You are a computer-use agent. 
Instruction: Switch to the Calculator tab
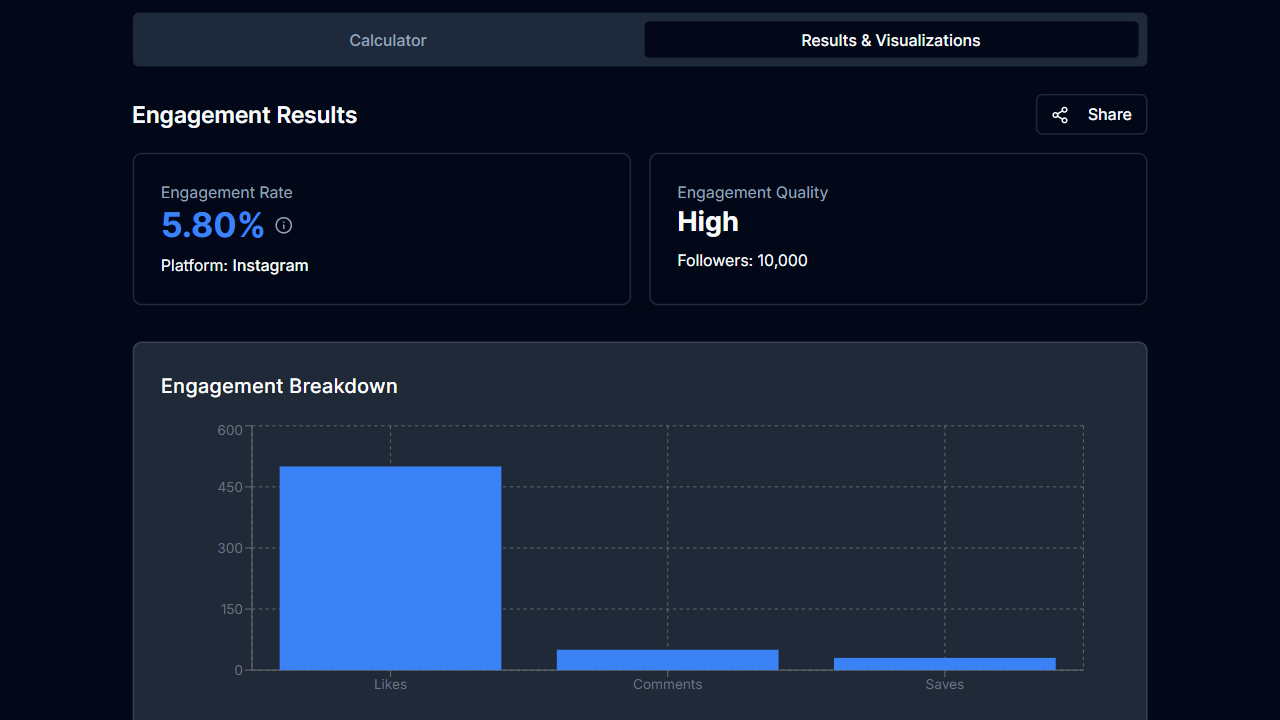pyautogui.click(x=388, y=40)
